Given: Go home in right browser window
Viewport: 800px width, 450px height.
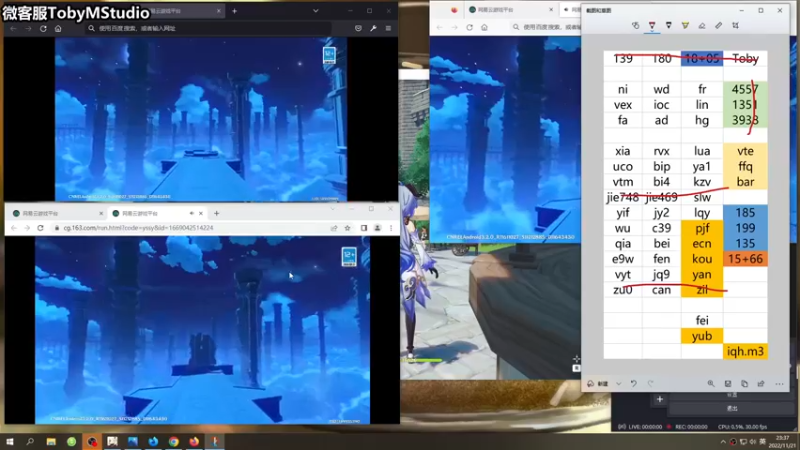Looking at the screenshot, I should coord(484,27).
